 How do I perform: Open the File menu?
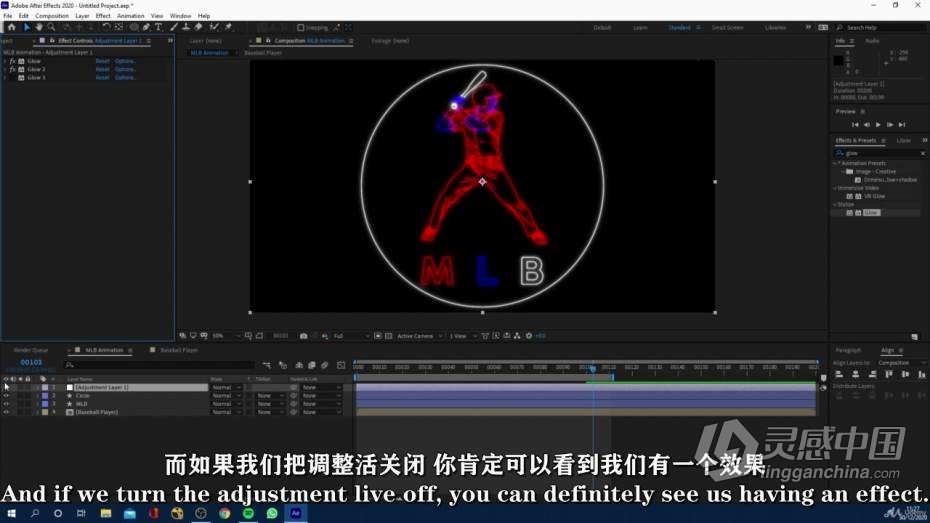[x=8, y=16]
